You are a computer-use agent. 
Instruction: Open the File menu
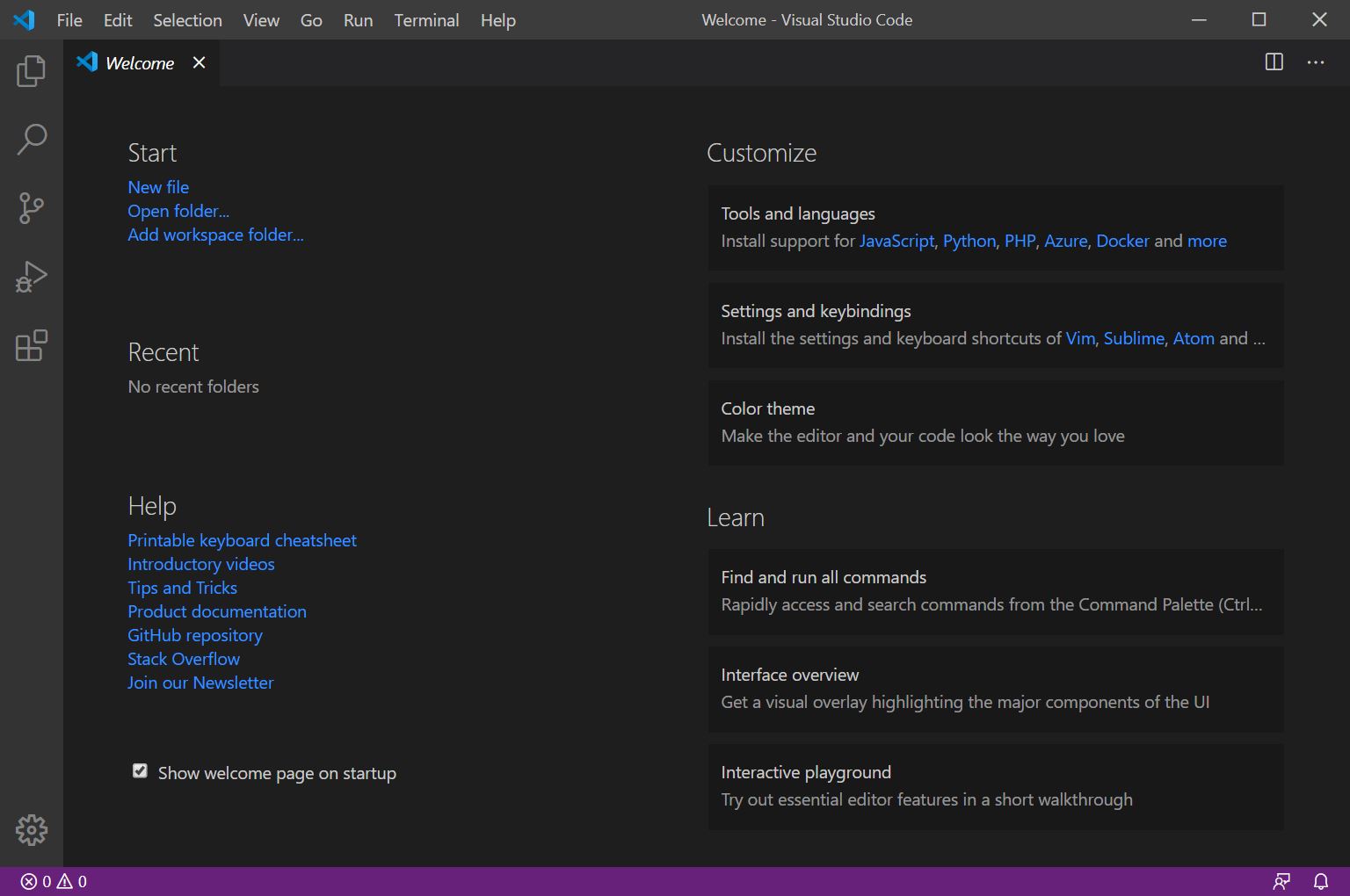(69, 20)
